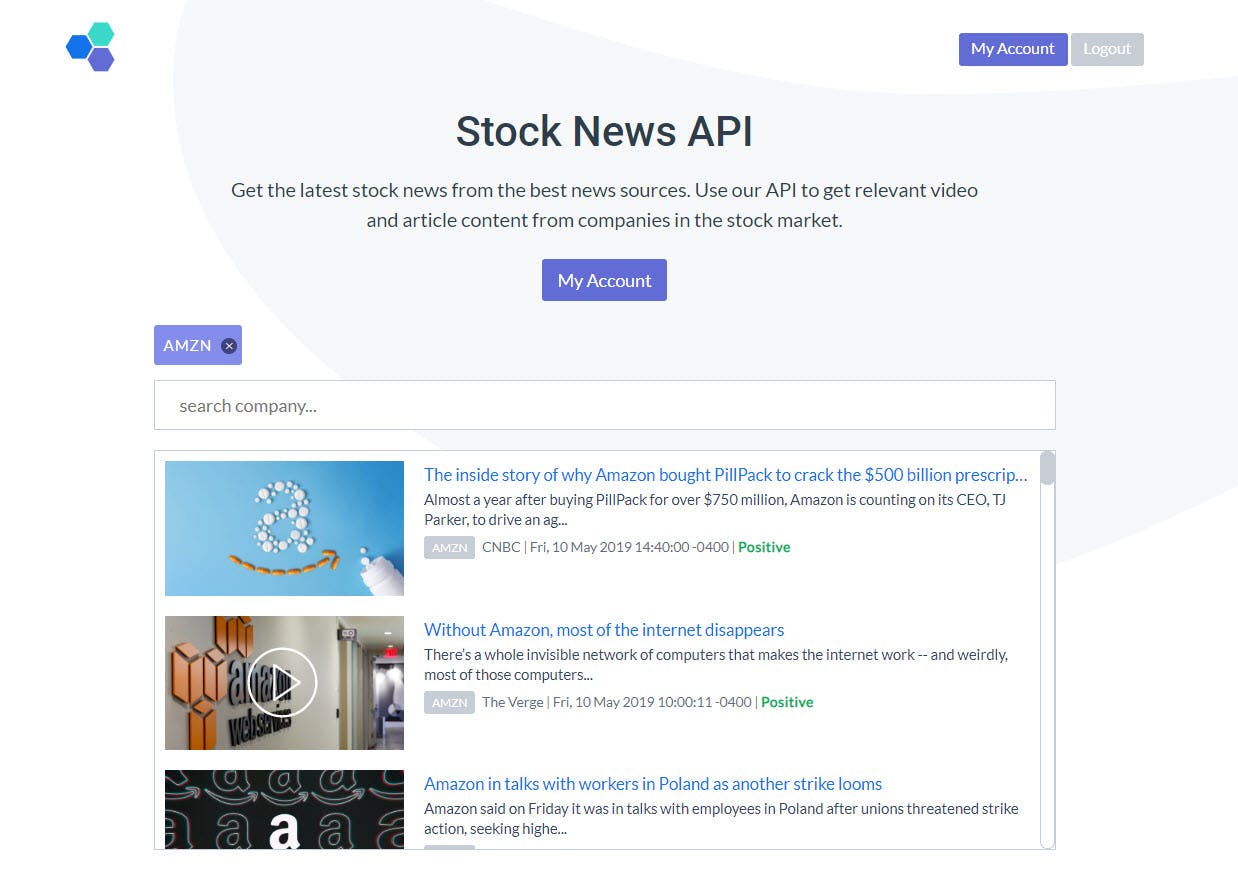Click invisible network of computers summary

tap(716, 665)
